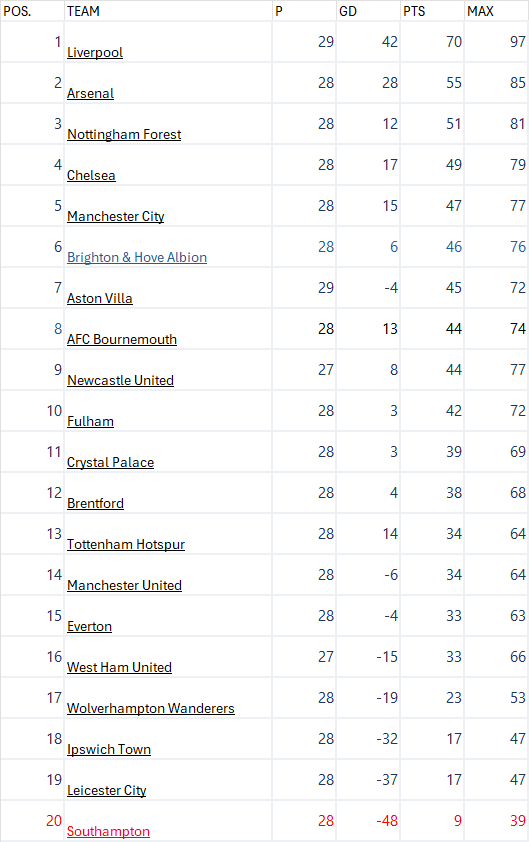529x842 pixels.
Task: Select the Aston Villa link
Action: [x=99, y=299]
